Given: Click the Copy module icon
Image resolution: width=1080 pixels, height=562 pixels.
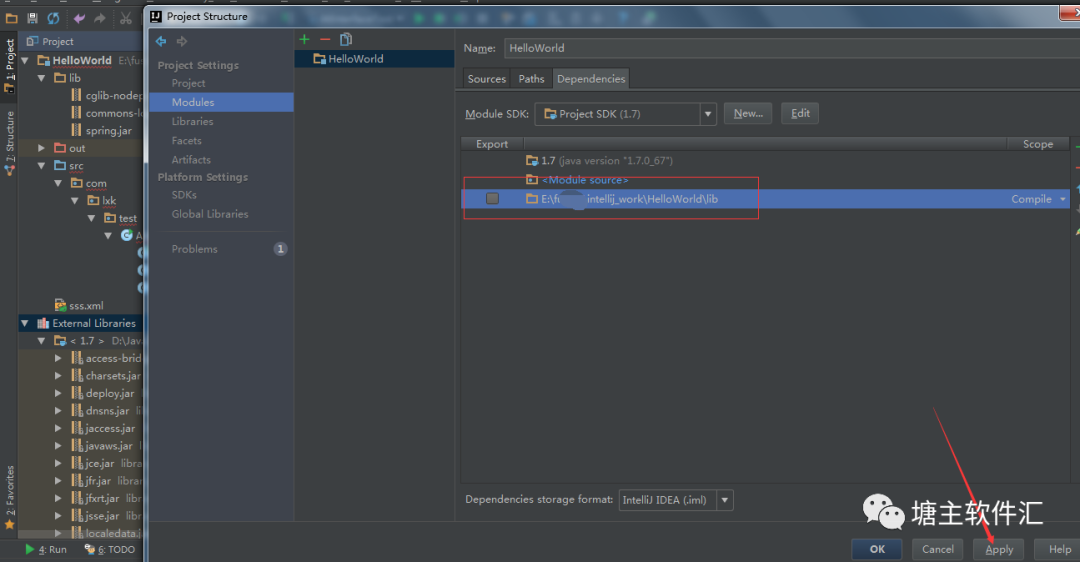Looking at the screenshot, I should pyautogui.click(x=346, y=39).
